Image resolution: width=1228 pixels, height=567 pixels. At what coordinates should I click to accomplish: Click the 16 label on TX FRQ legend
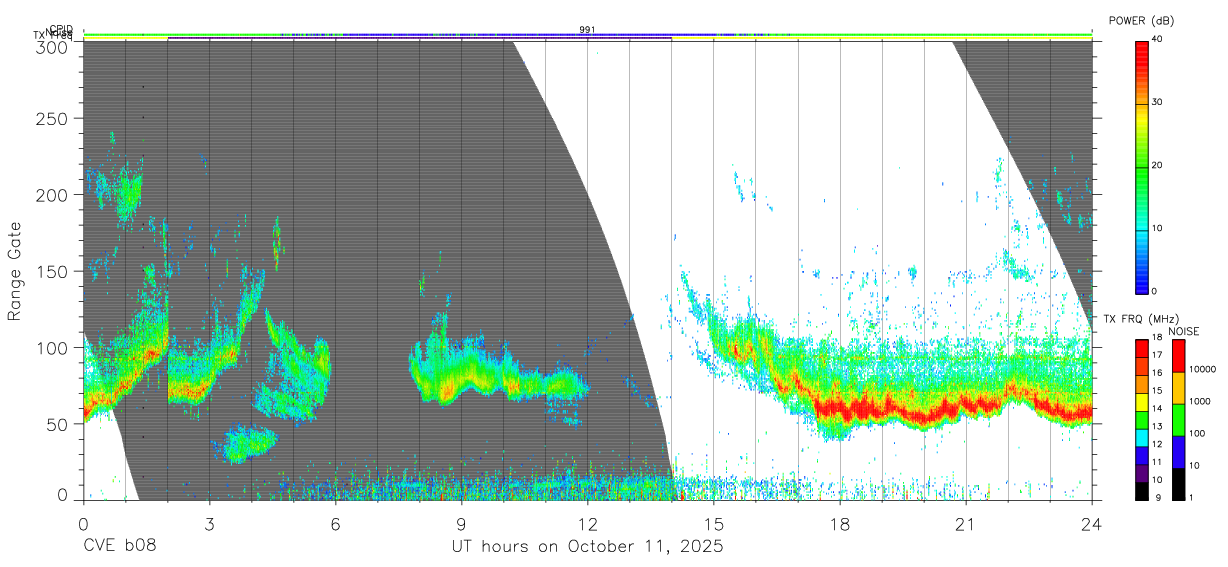(1155, 372)
